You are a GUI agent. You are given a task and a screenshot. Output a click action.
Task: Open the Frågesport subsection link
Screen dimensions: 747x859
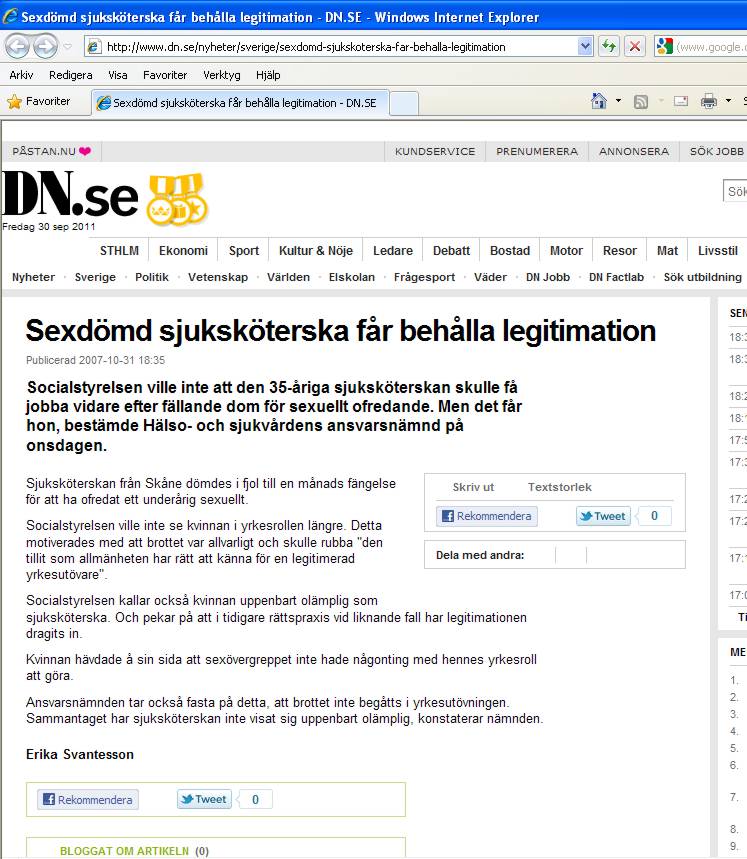pyautogui.click(x=424, y=277)
